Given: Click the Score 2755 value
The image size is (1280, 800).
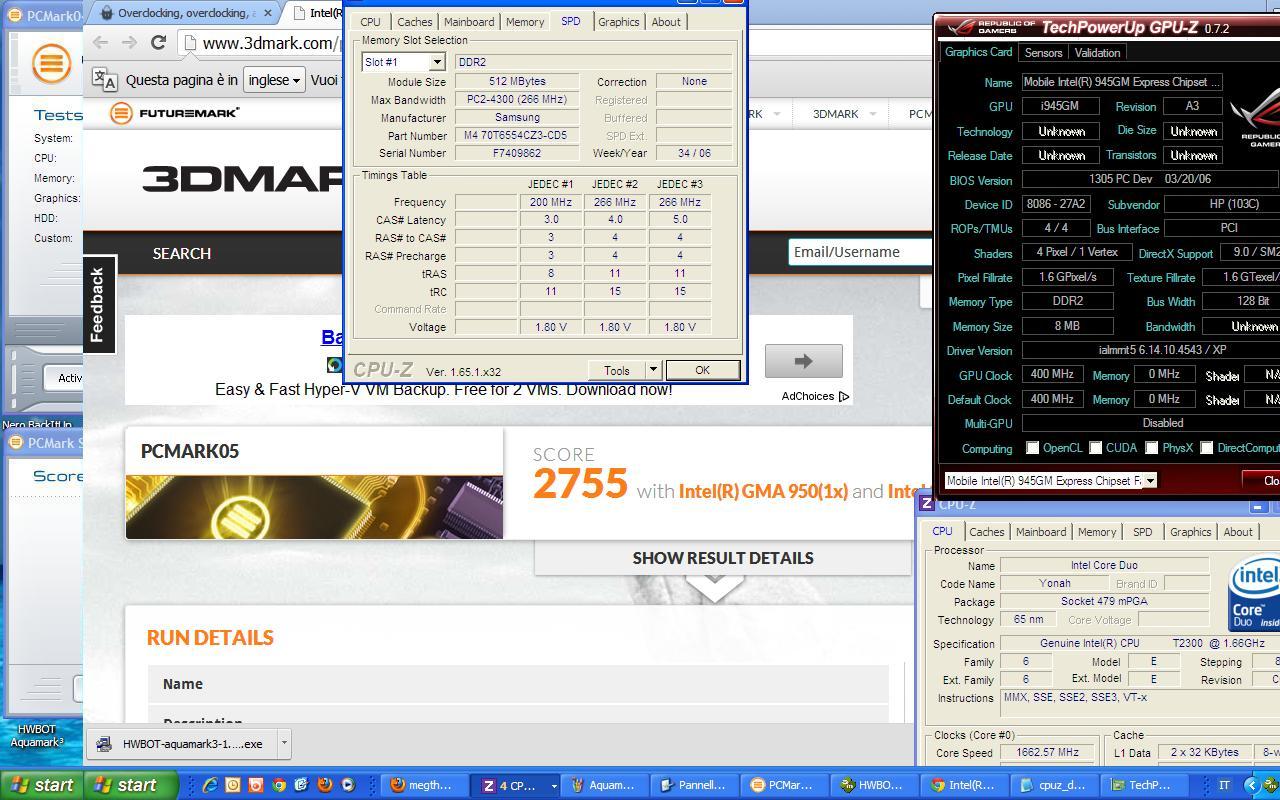Looking at the screenshot, I should pyautogui.click(x=580, y=484).
